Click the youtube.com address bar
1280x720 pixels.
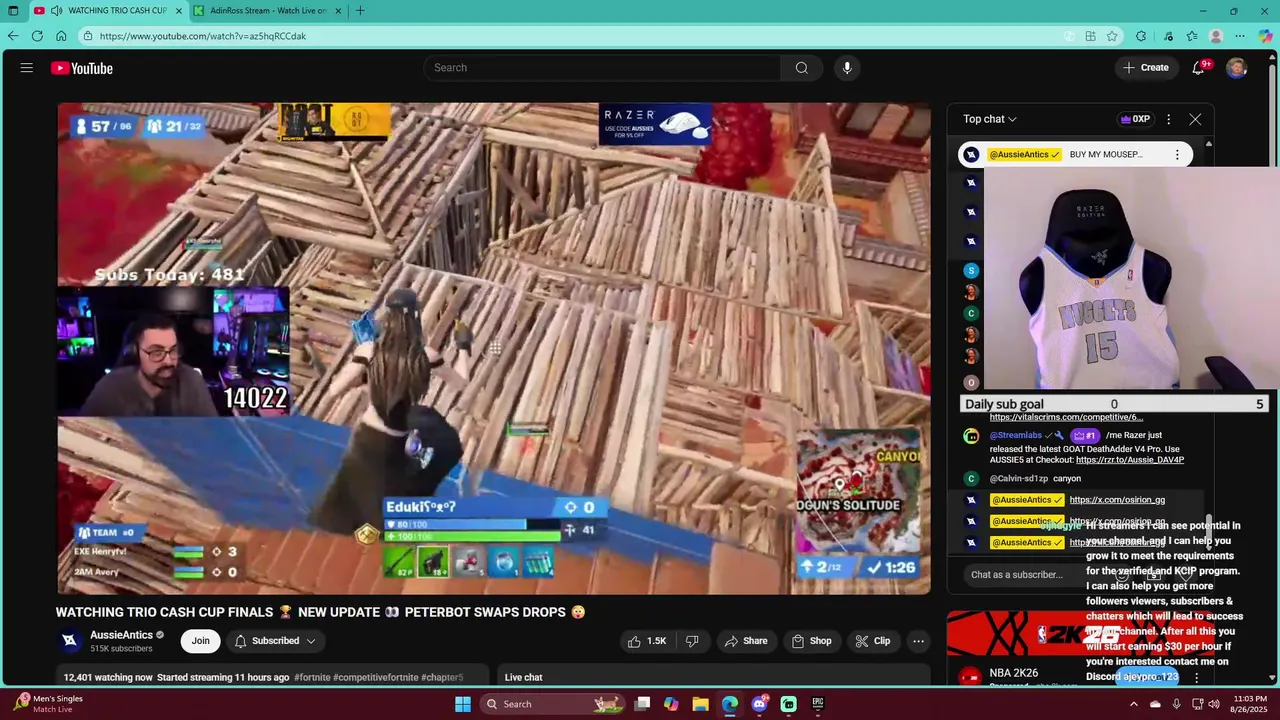pyautogui.click(x=570, y=36)
